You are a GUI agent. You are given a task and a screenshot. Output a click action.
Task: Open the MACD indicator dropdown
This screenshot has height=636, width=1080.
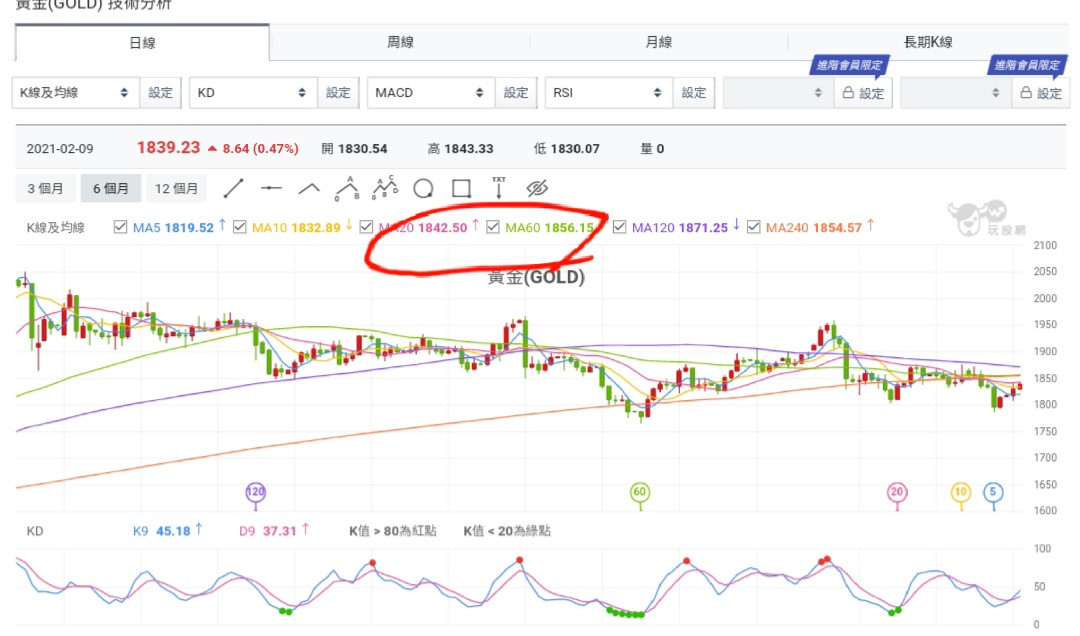tap(430, 93)
